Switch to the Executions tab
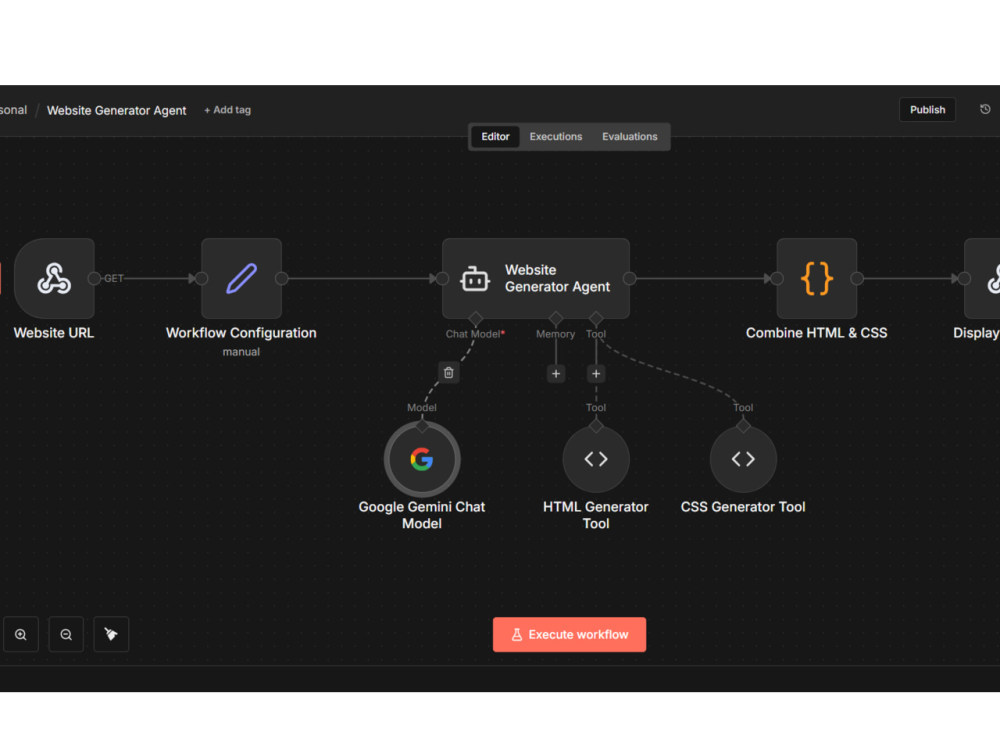 point(555,136)
